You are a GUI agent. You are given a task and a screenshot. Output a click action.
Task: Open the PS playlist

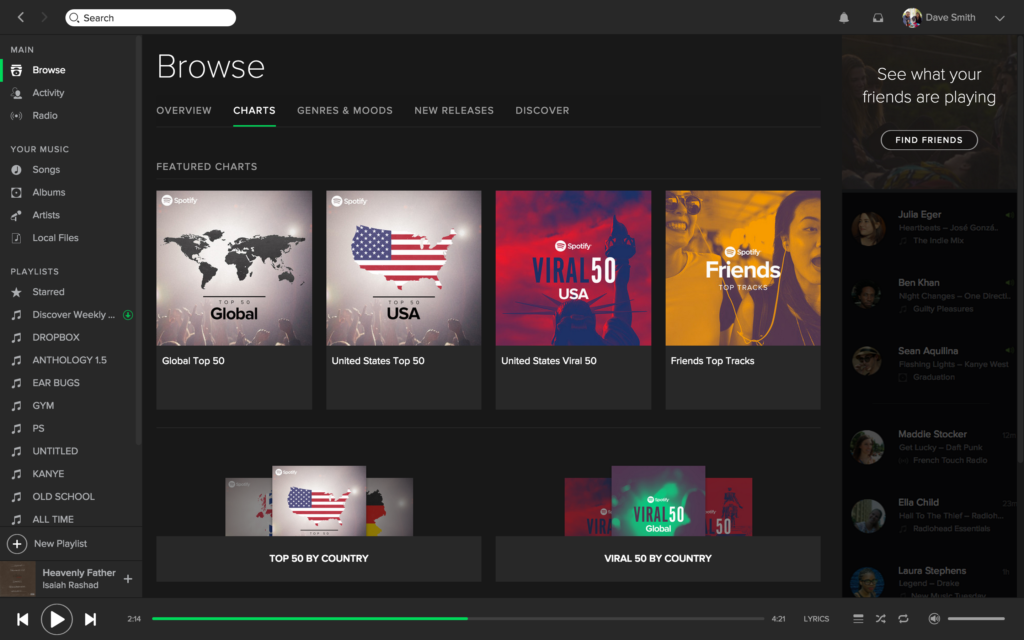(39, 428)
